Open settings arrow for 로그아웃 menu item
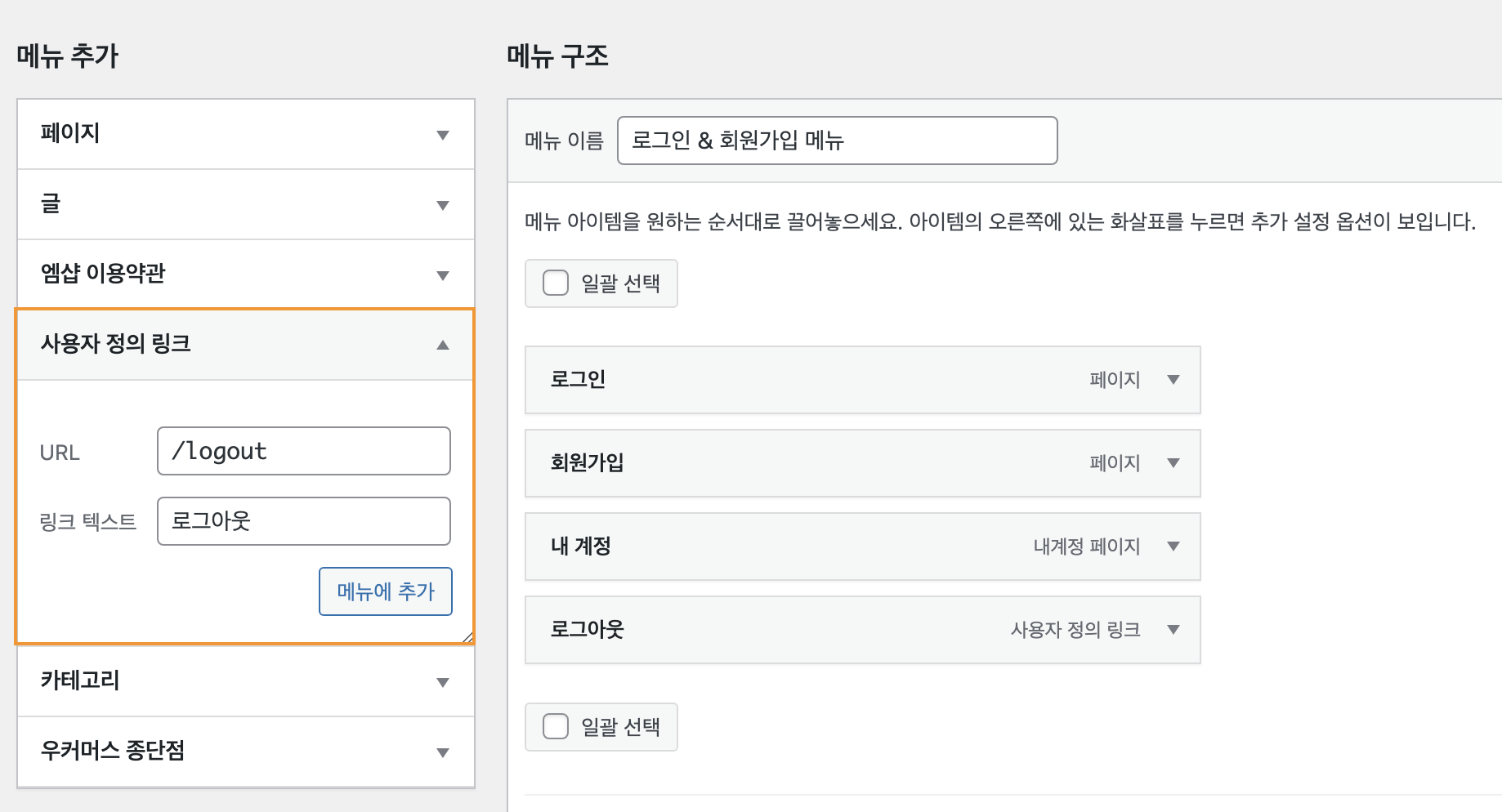The width and height of the screenshot is (1502, 812). click(1173, 630)
